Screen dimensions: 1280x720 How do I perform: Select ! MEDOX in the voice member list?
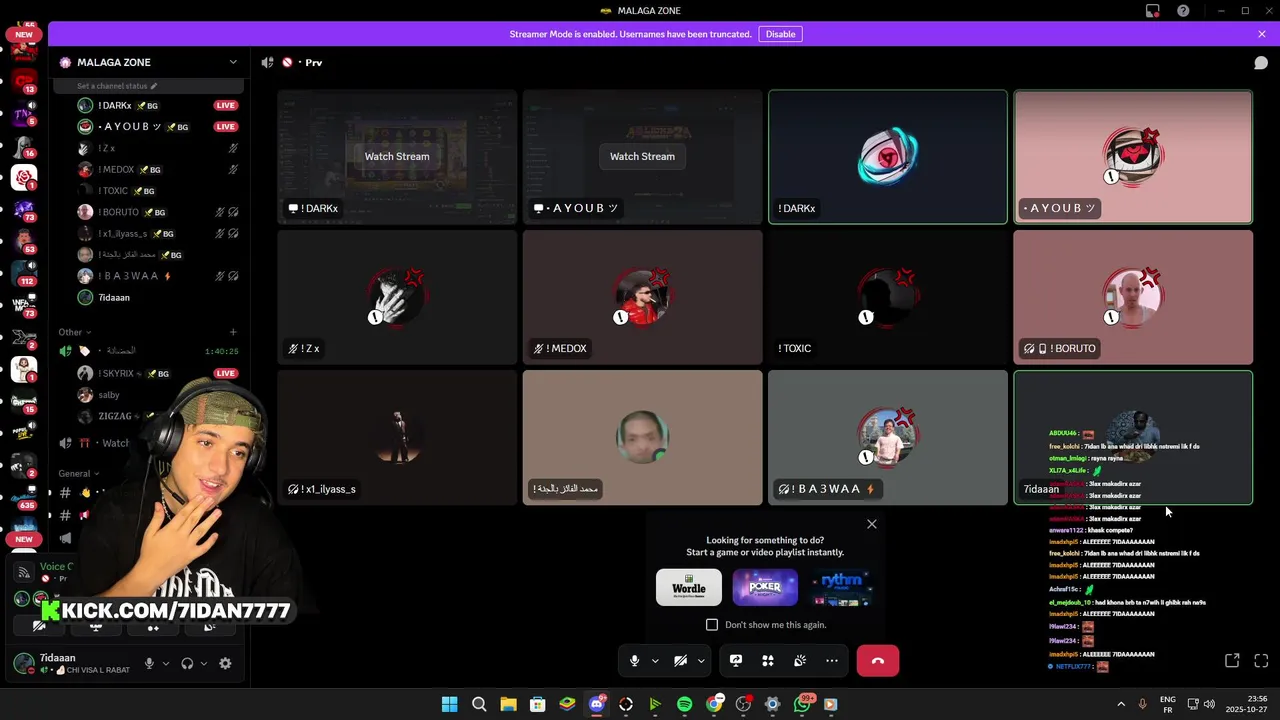click(x=158, y=170)
